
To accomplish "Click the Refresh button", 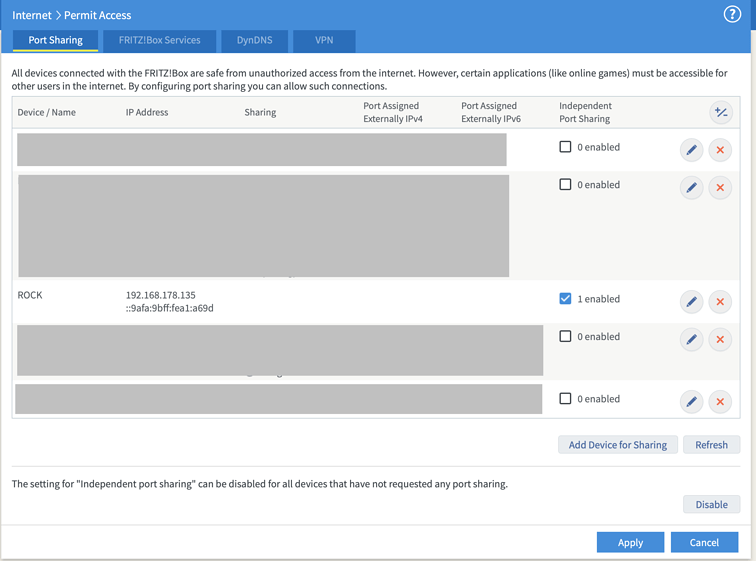I will tap(711, 445).
